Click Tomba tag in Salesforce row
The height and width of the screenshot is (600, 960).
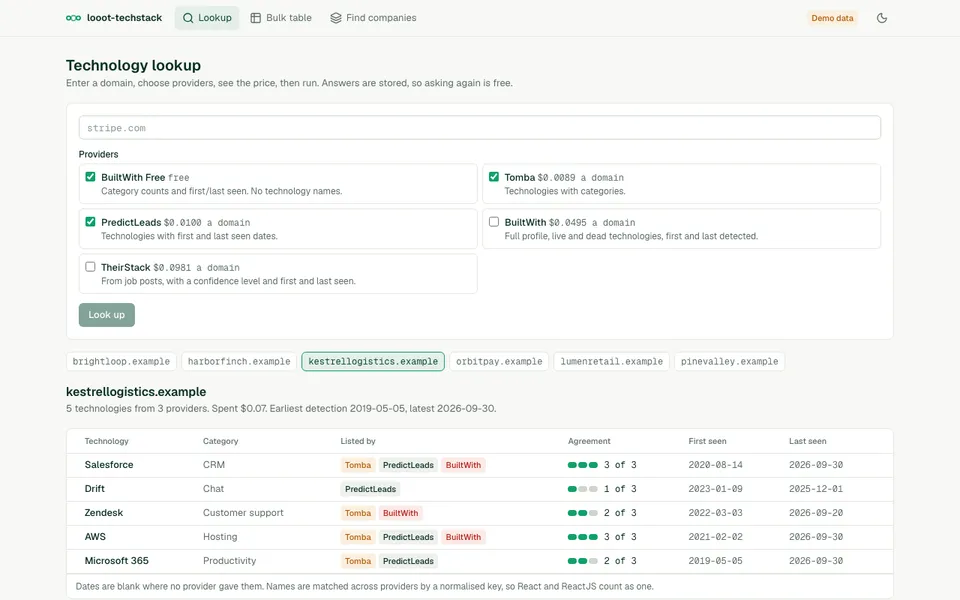click(x=358, y=465)
